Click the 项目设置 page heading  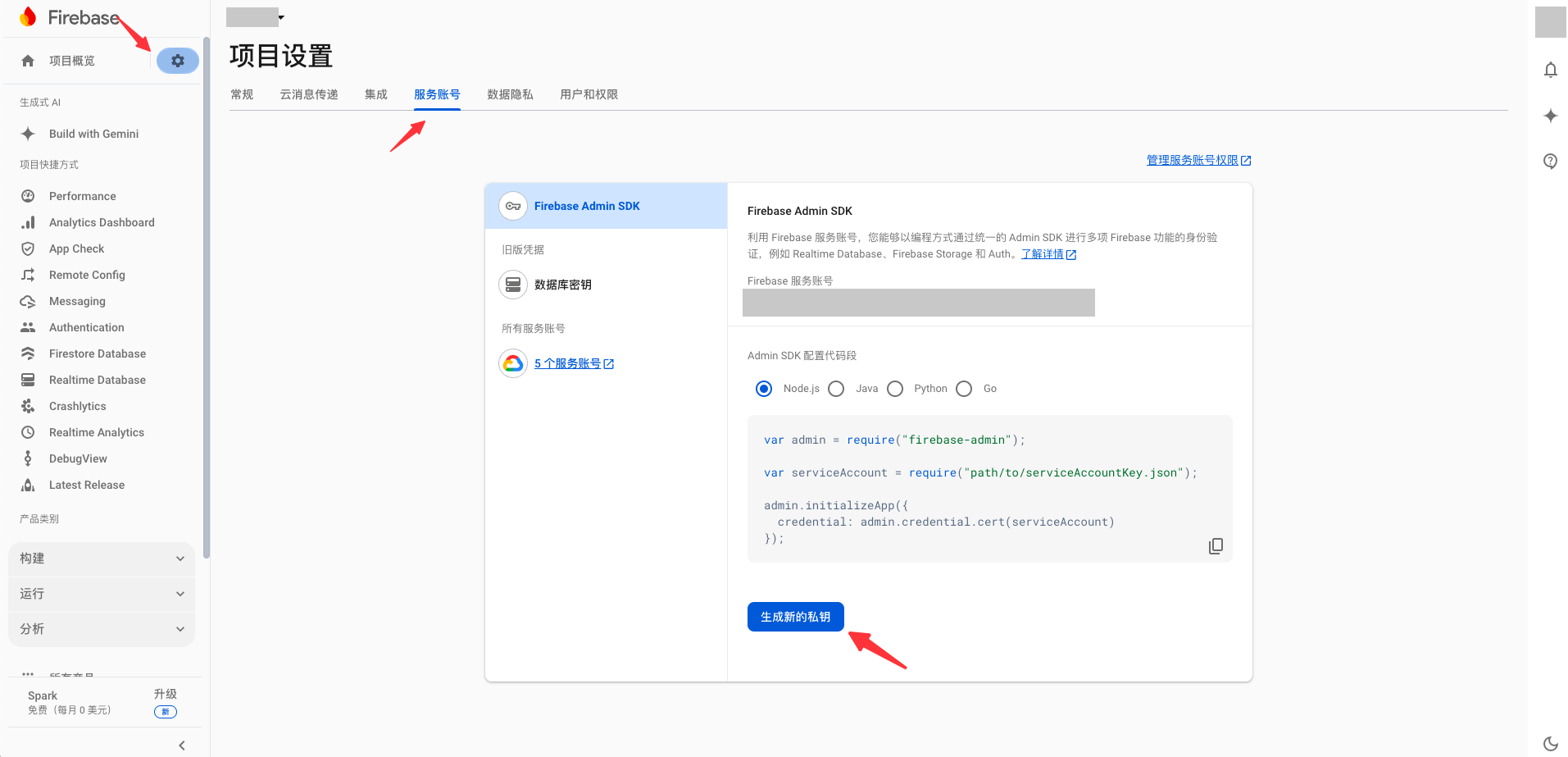[x=281, y=56]
